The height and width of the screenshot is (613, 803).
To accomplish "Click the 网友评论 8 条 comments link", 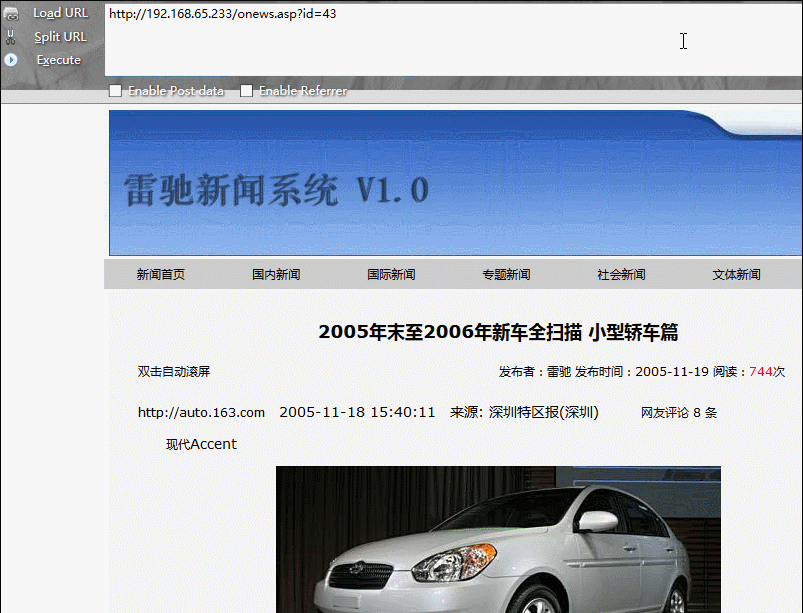I will click(x=679, y=413).
